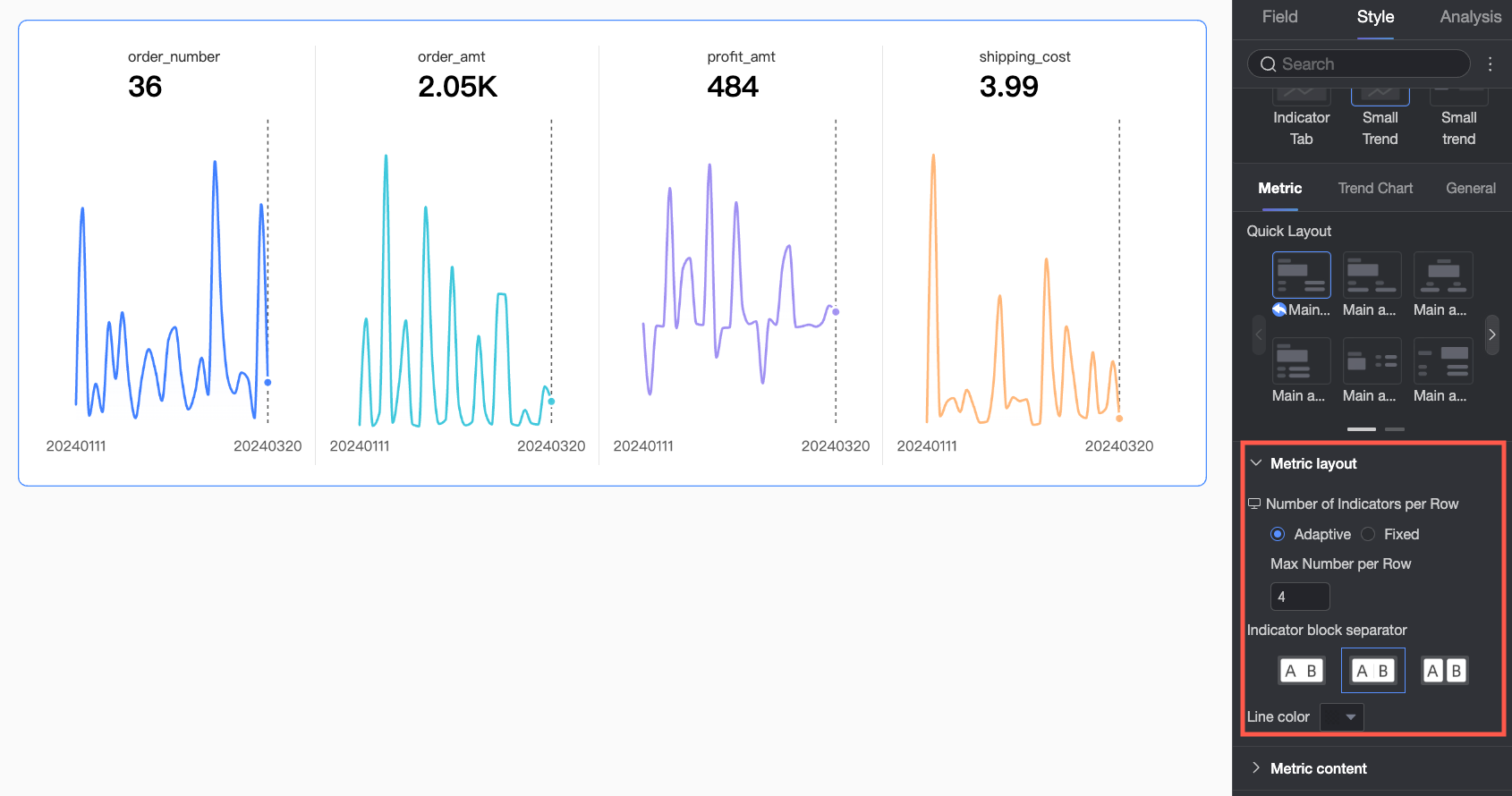The width and height of the screenshot is (1512, 796).
Task: Pick the third Quick Layout option in top row
Action: coord(1442,275)
